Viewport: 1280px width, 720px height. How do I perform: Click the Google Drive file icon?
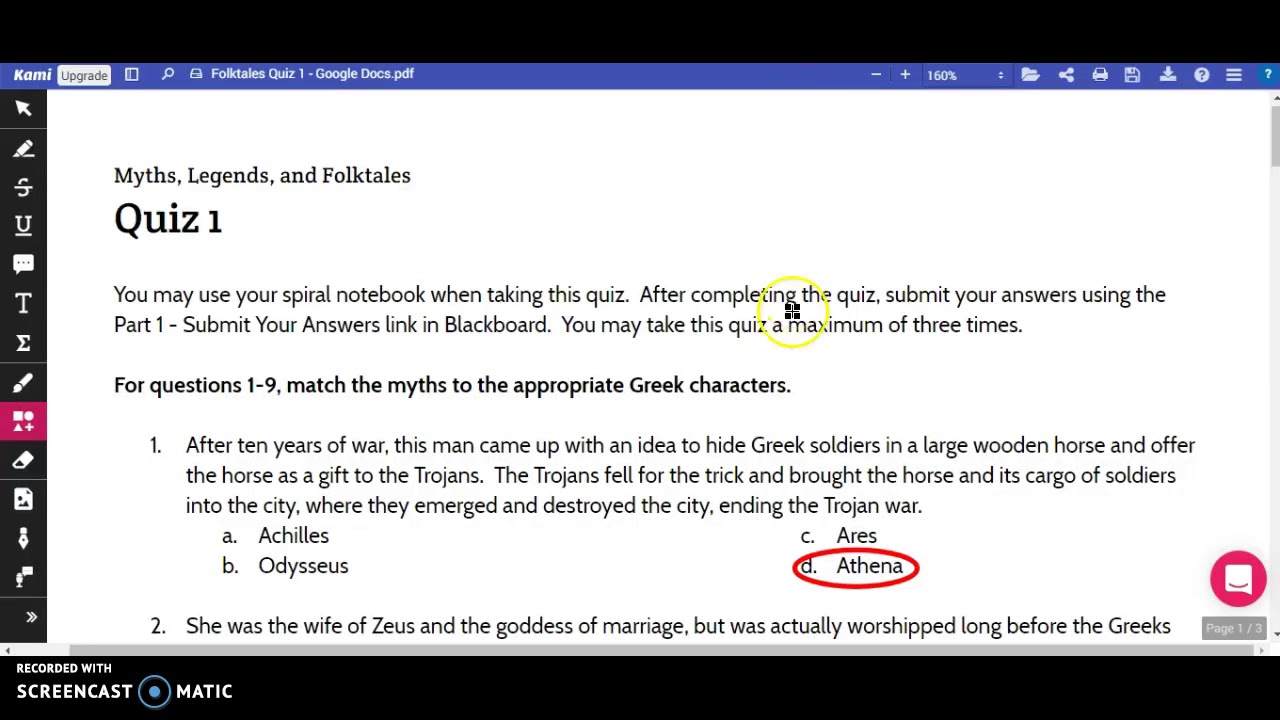coord(196,74)
